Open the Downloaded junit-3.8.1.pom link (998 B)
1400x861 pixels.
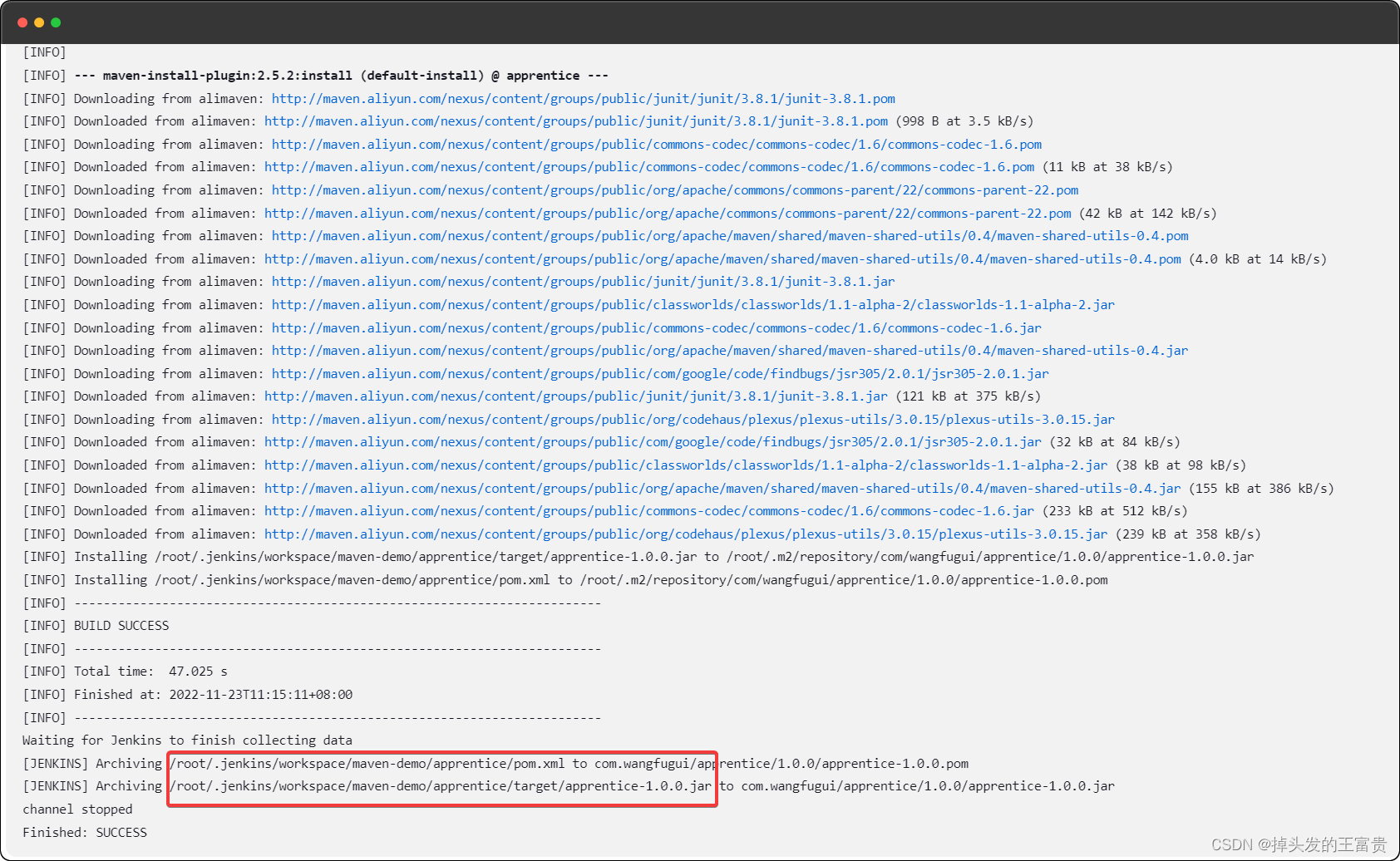(x=576, y=121)
